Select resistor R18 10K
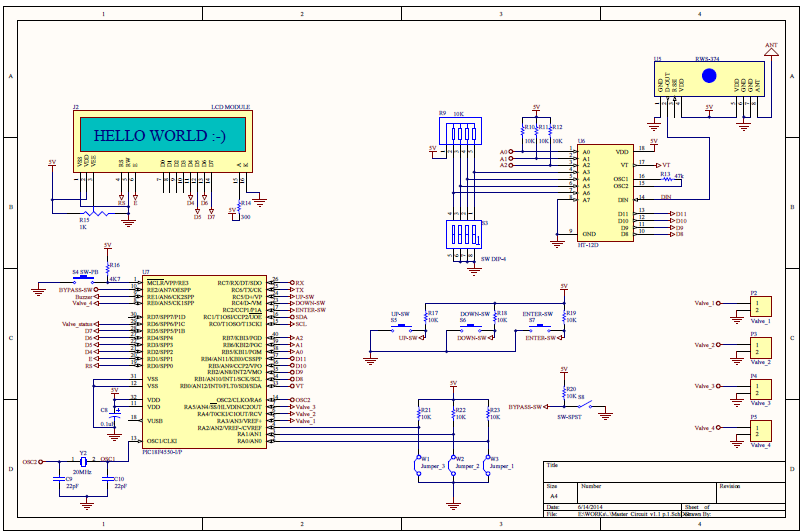This screenshot has height=532, width=803. pyautogui.click(x=495, y=317)
